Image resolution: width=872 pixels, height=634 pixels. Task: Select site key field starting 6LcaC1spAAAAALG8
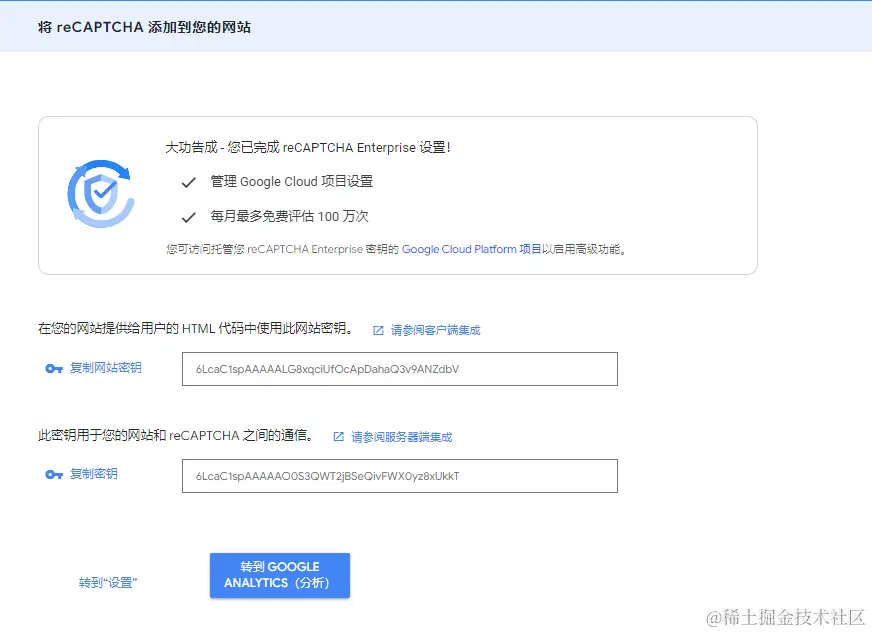pyautogui.click(x=400, y=369)
